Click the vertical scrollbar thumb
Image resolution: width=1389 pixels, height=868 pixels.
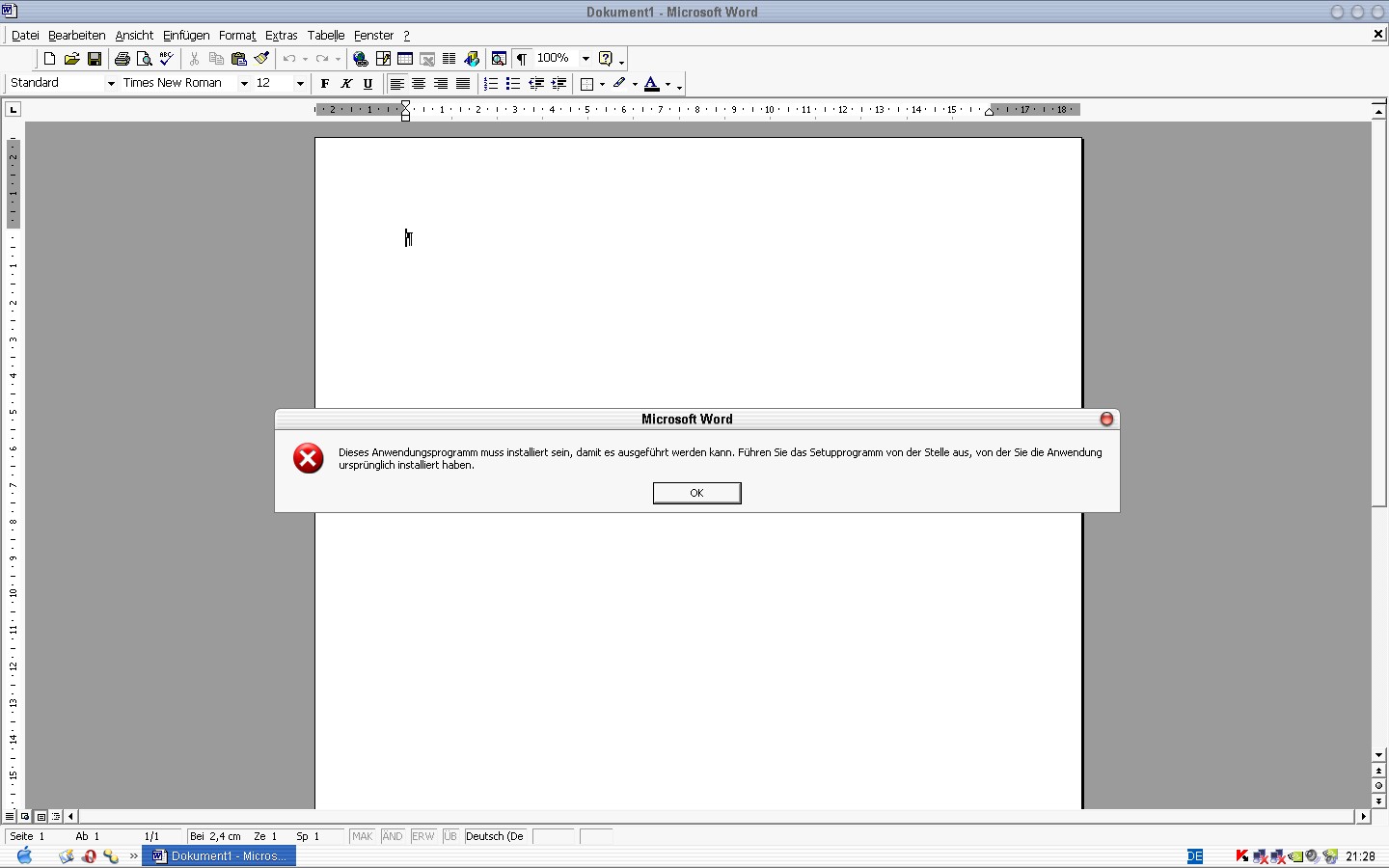point(1379,312)
